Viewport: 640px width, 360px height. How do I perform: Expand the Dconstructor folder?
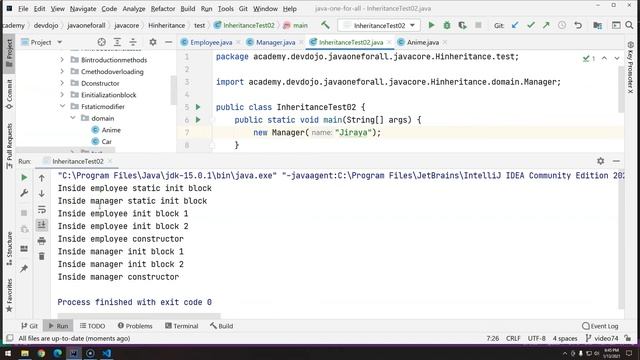click(x=62, y=83)
